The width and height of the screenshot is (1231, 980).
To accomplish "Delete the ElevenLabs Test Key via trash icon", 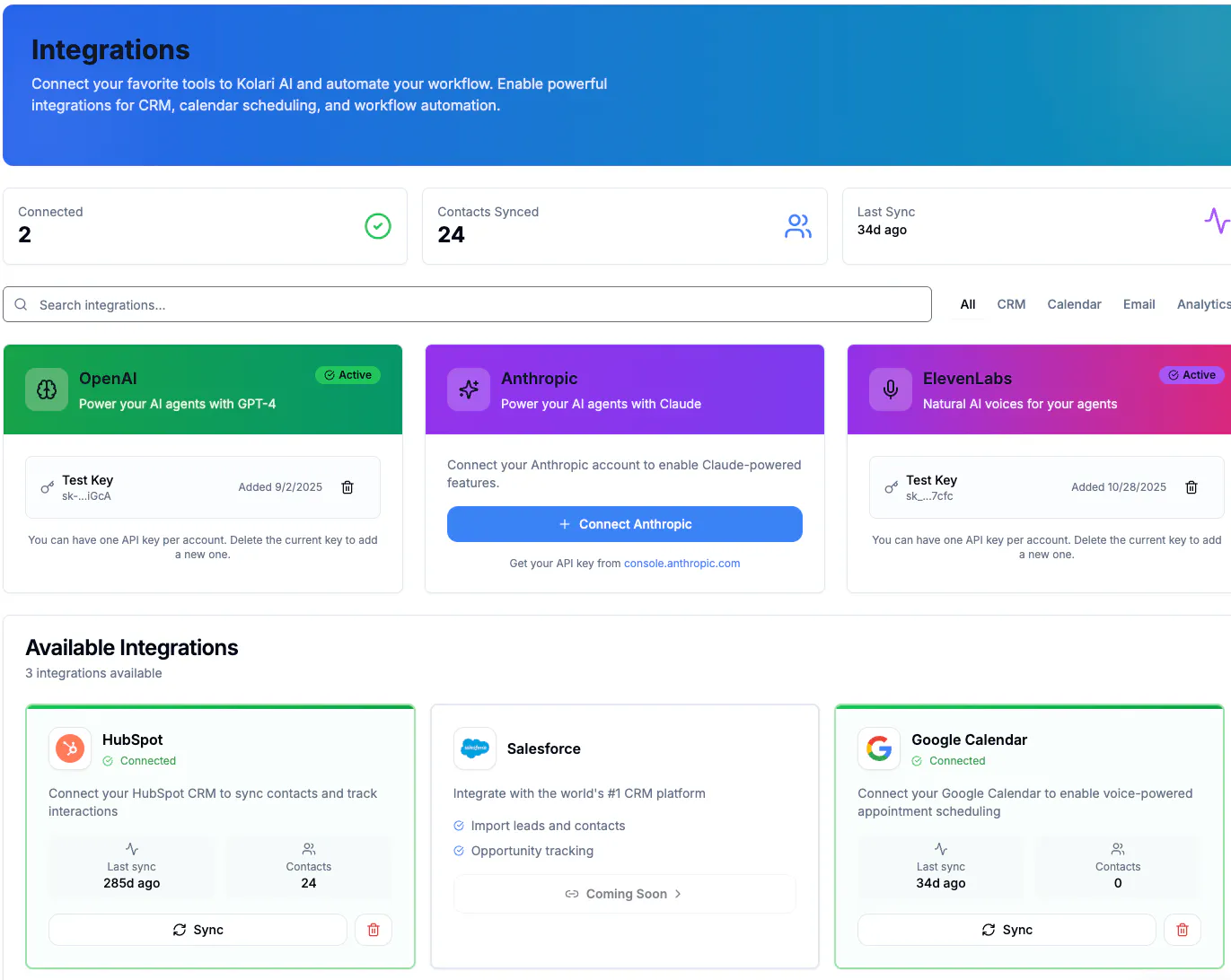I will click(x=1191, y=487).
